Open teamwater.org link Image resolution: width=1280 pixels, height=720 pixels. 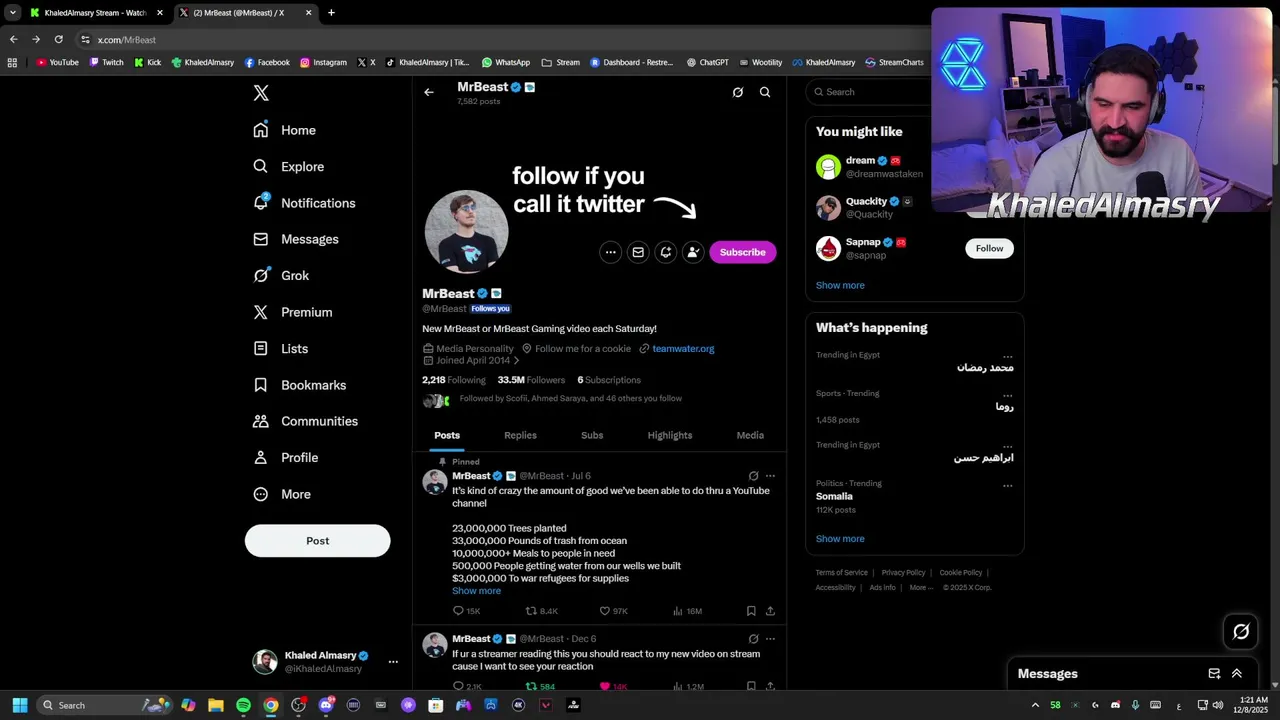[683, 349]
